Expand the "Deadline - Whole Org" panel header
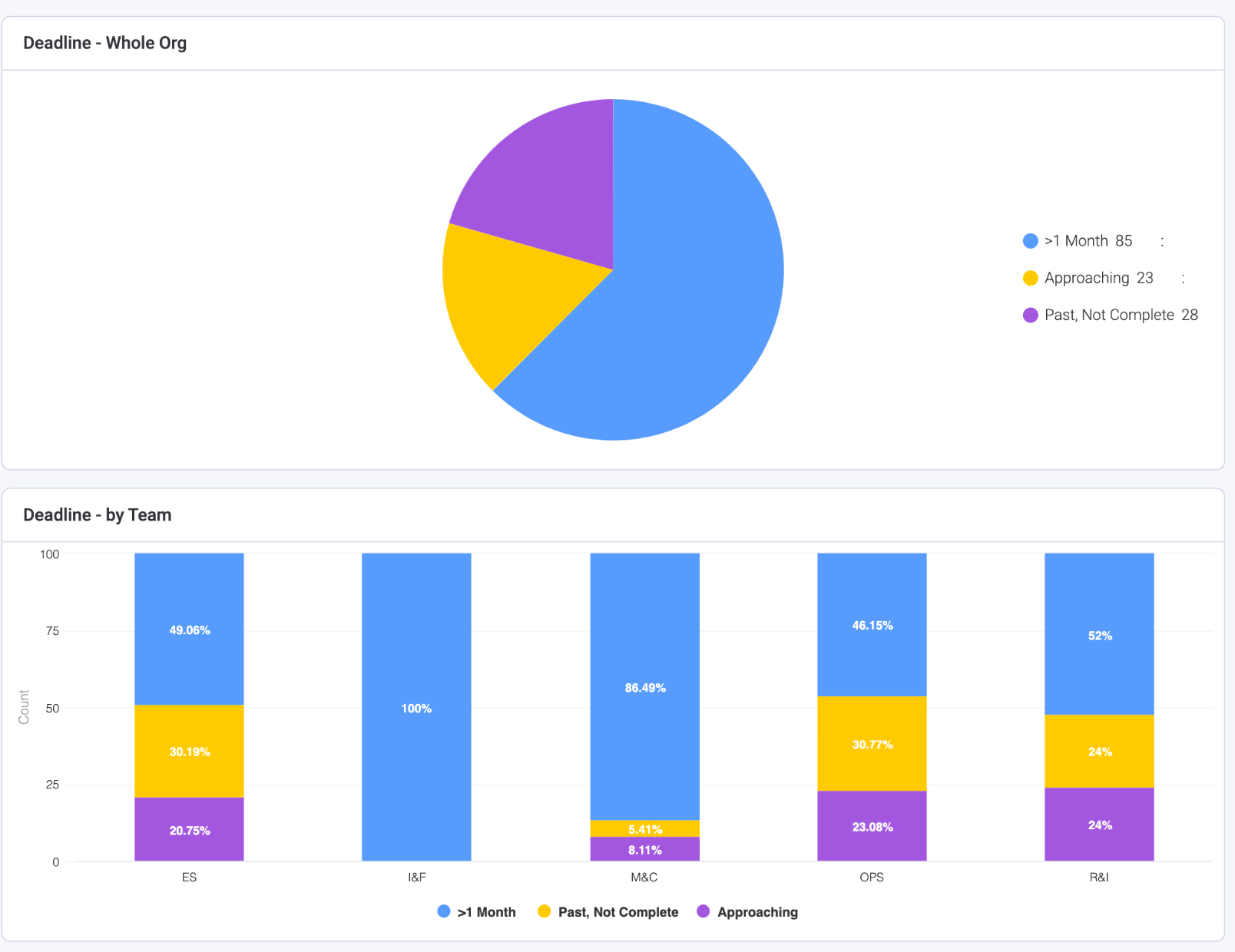 [104, 43]
